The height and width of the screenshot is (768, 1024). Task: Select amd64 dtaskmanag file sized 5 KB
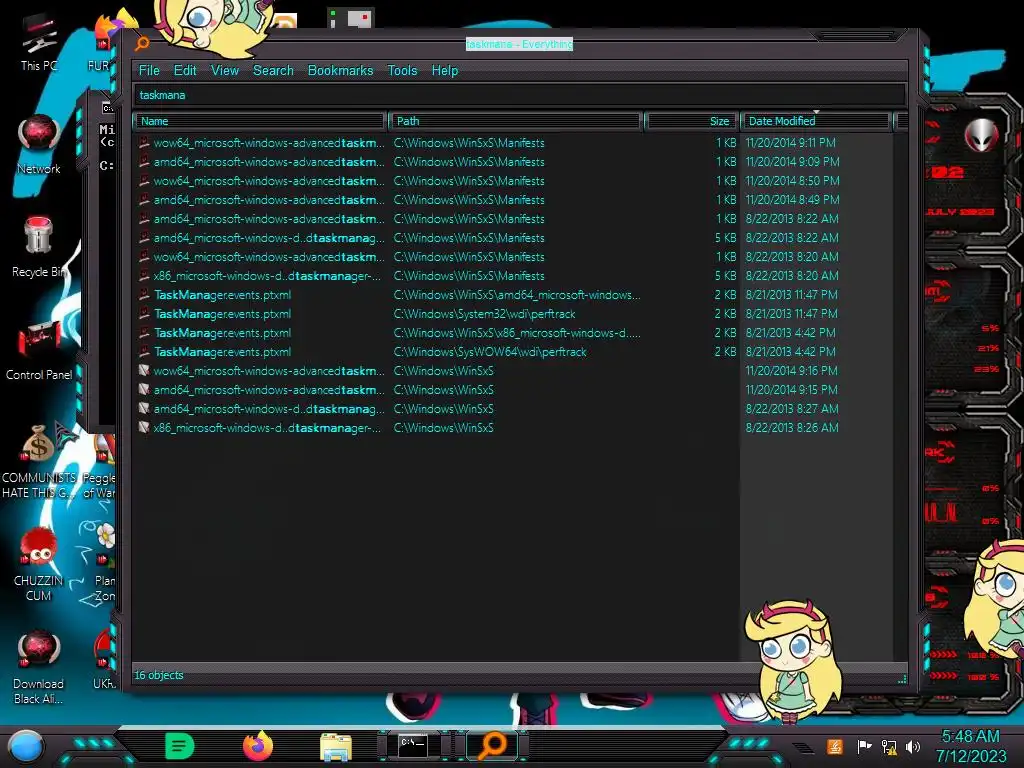click(269, 238)
